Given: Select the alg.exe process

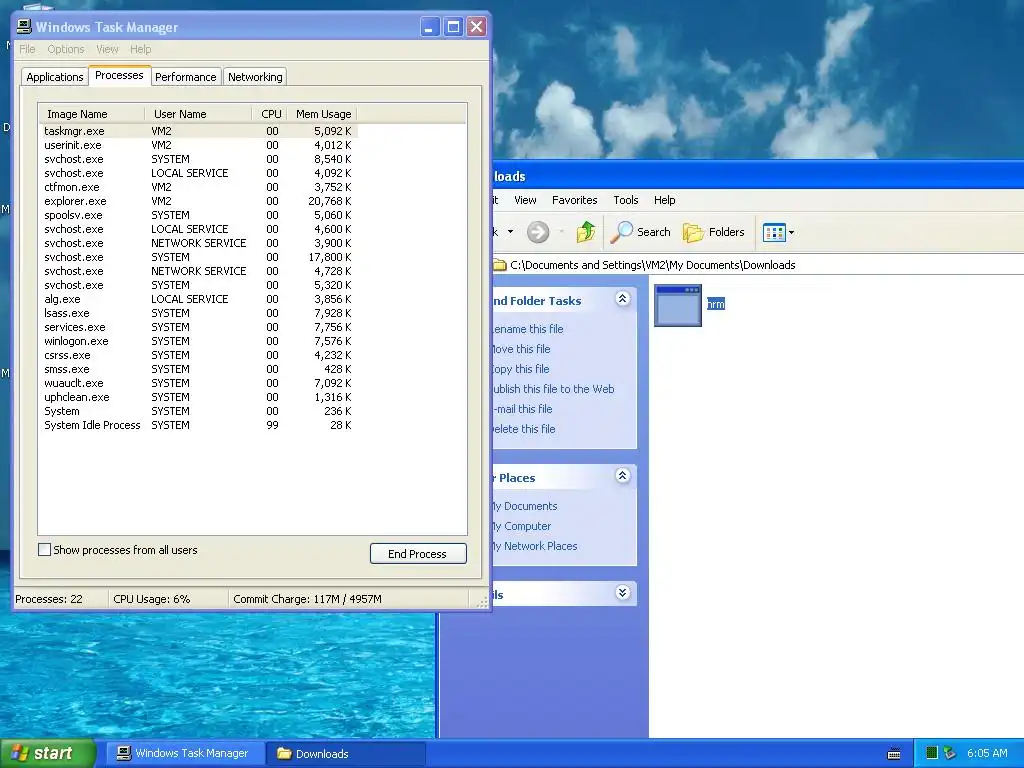Looking at the screenshot, I should pos(198,299).
